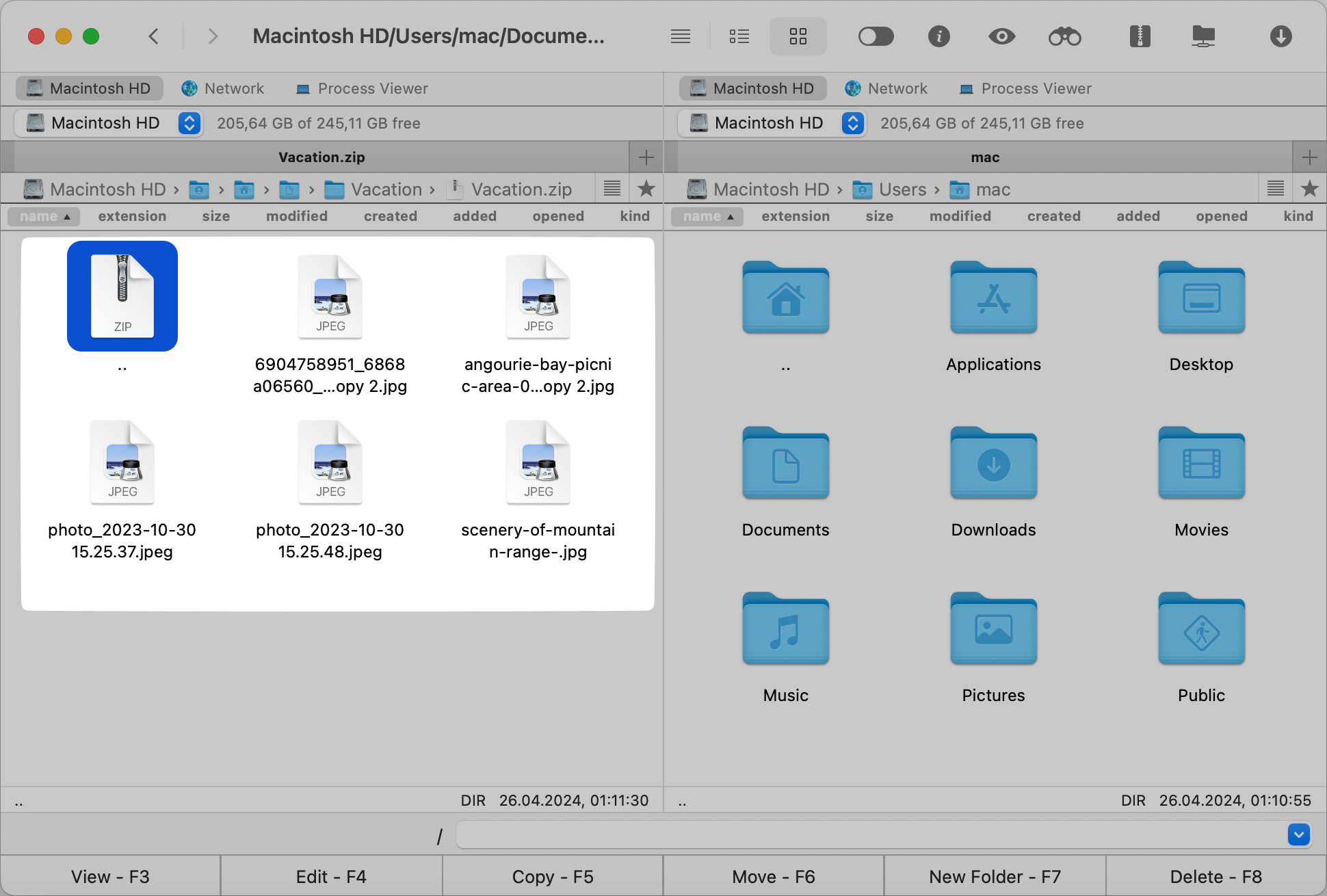
Task: Select the binoculars search icon
Action: pos(1065,36)
